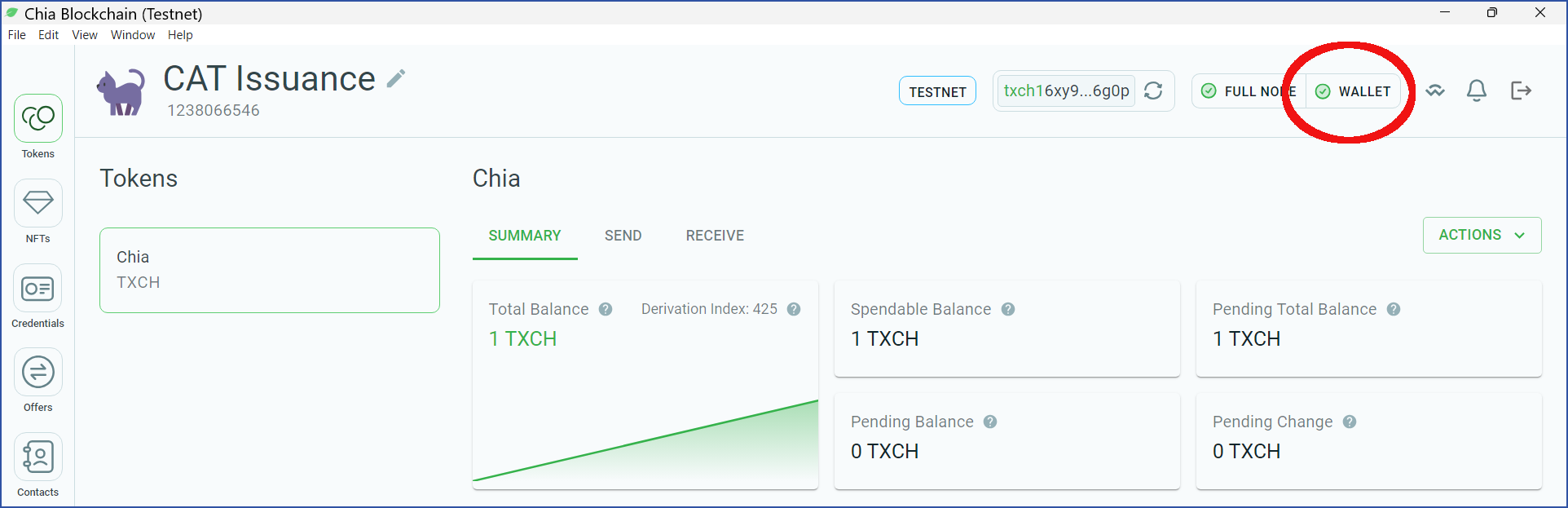Open the Tokens sidebar icon
The width and height of the screenshot is (1568, 508).
click(38, 118)
